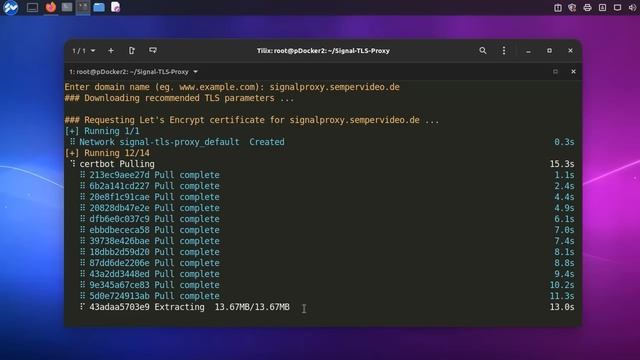Click the 0.3s network timing value
Viewport: 640px width, 360px height.
[564, 142]
